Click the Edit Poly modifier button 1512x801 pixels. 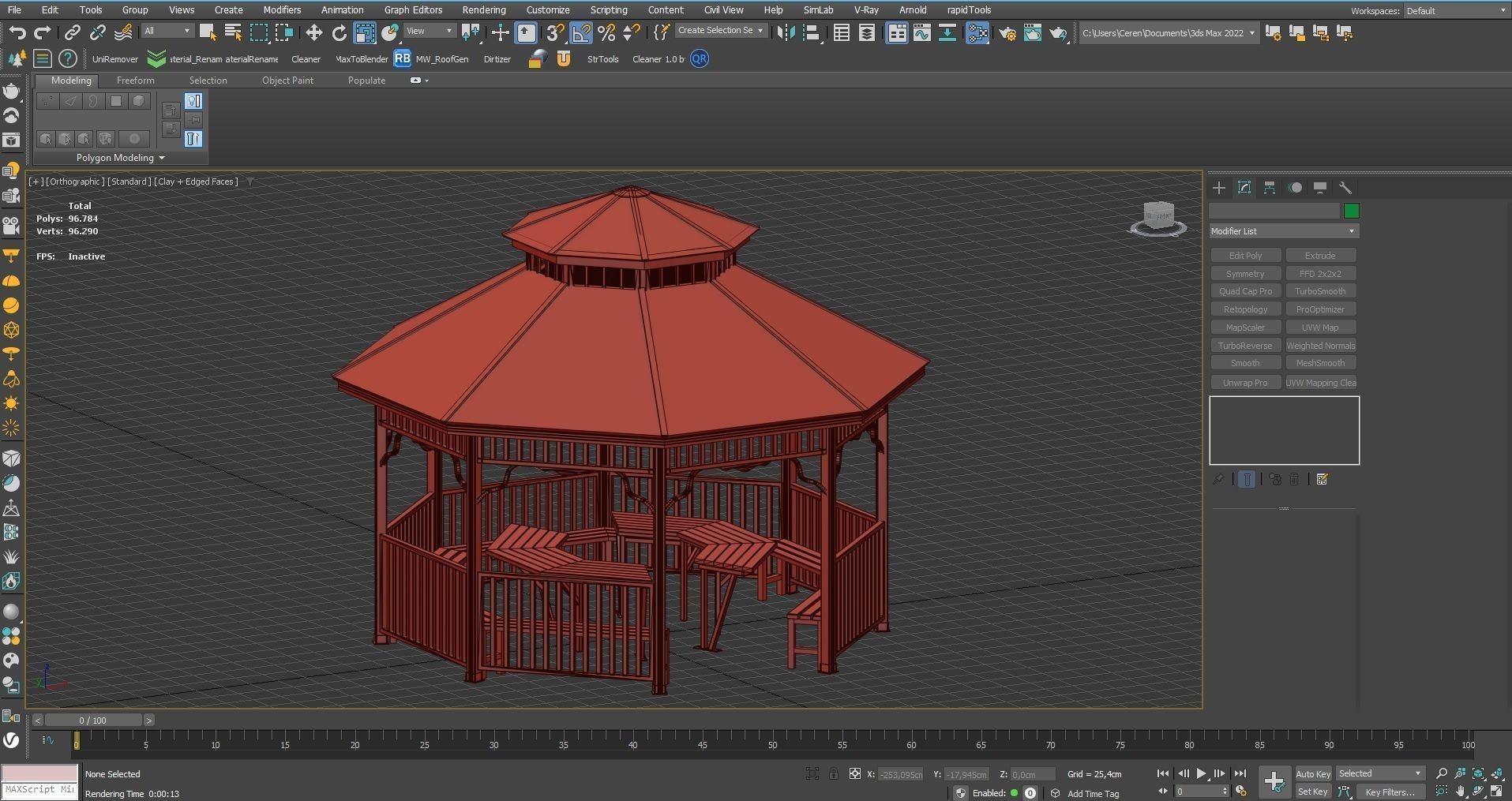click(x=1246, y=256)
